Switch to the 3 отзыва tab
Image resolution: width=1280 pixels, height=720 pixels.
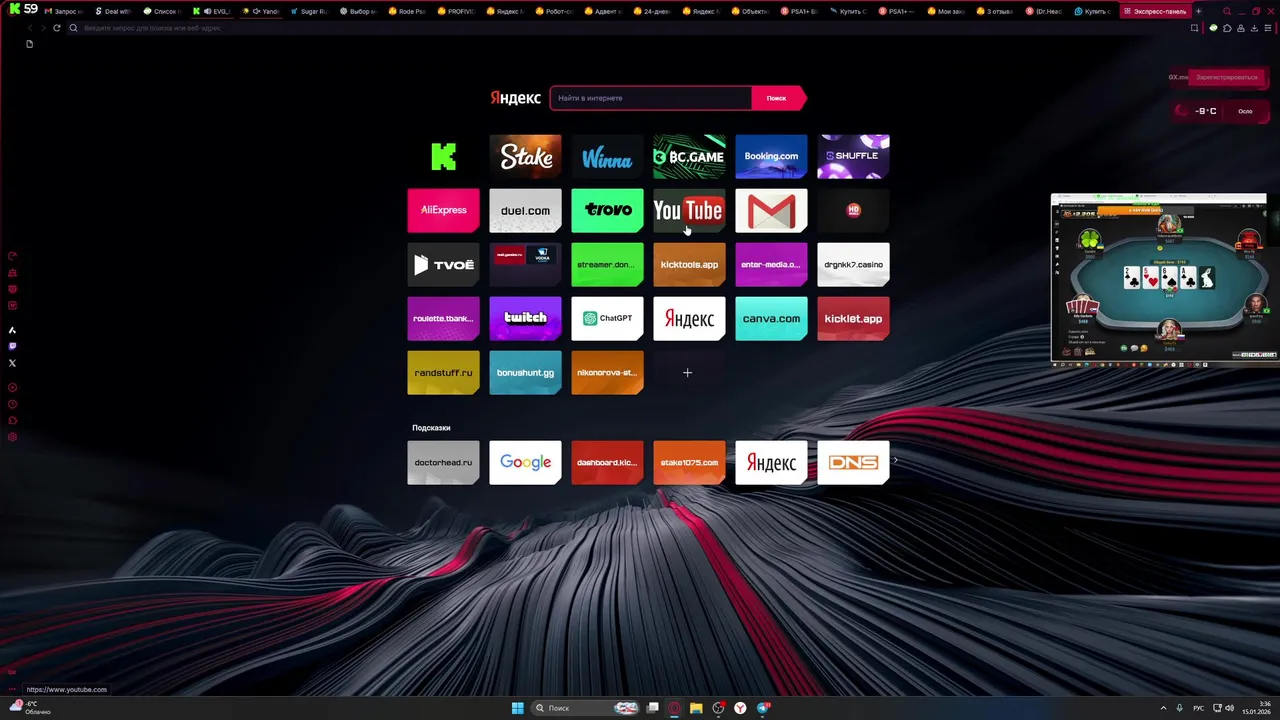click(995, 11)
